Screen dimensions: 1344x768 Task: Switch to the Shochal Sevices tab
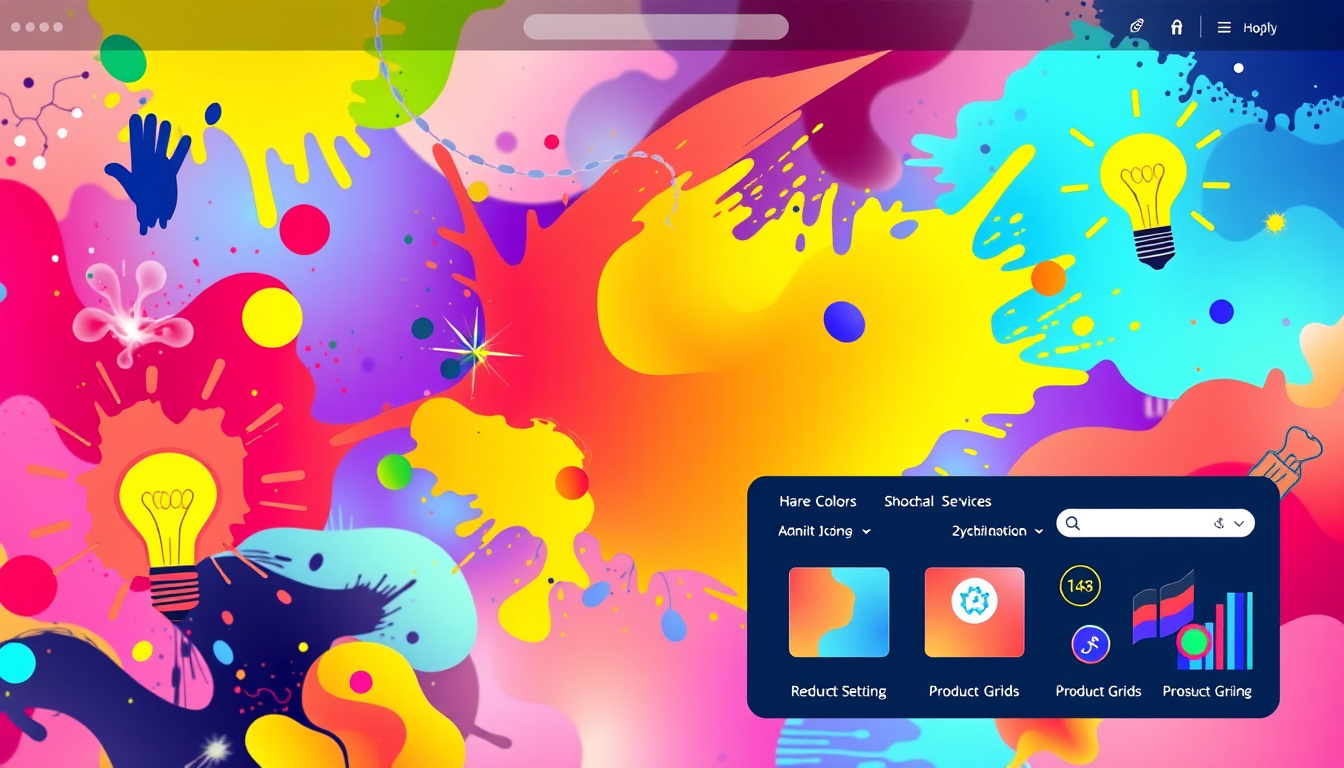(x=937, y=501)
